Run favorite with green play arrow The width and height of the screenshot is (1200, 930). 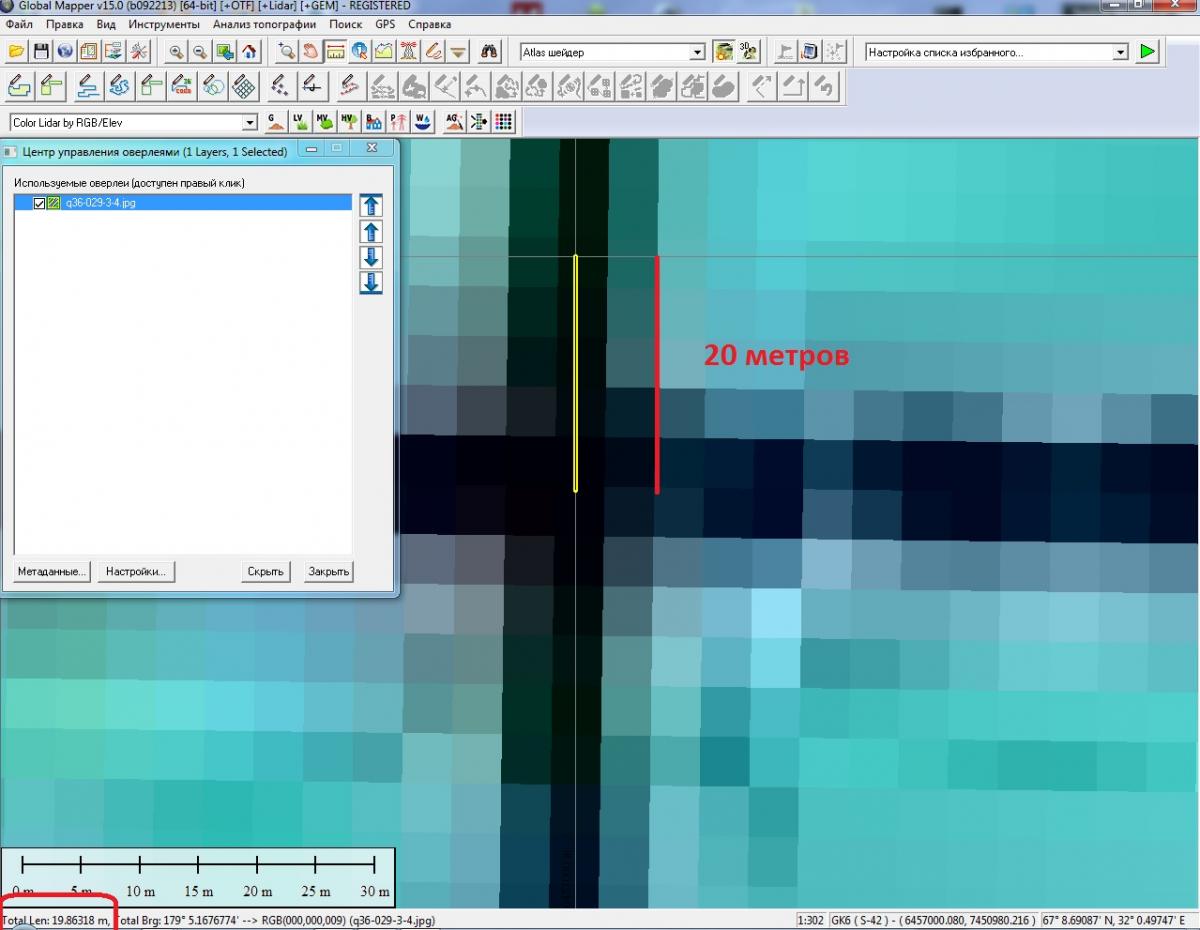point(1147,51)
